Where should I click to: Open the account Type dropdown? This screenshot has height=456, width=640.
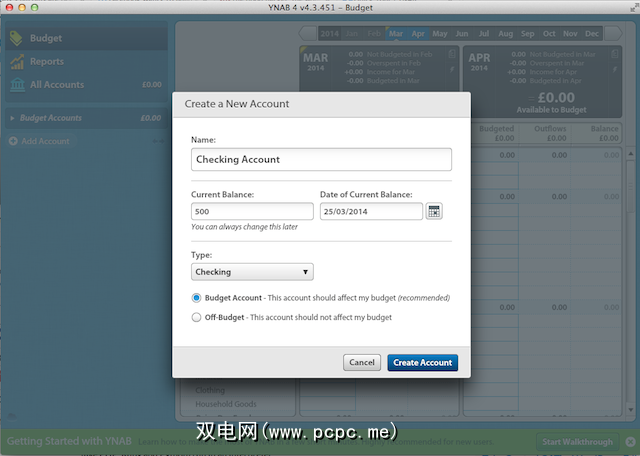[252, 272]
